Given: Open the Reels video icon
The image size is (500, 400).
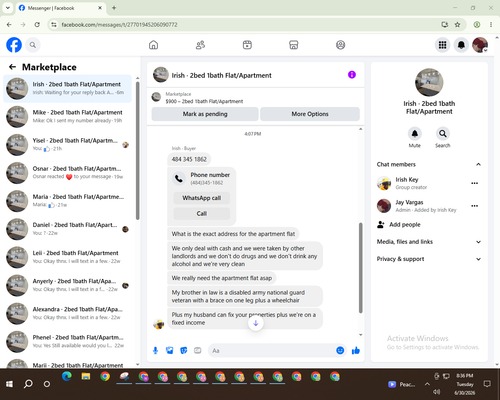Looking at the screenshot, I should click(x=247, y=45).
